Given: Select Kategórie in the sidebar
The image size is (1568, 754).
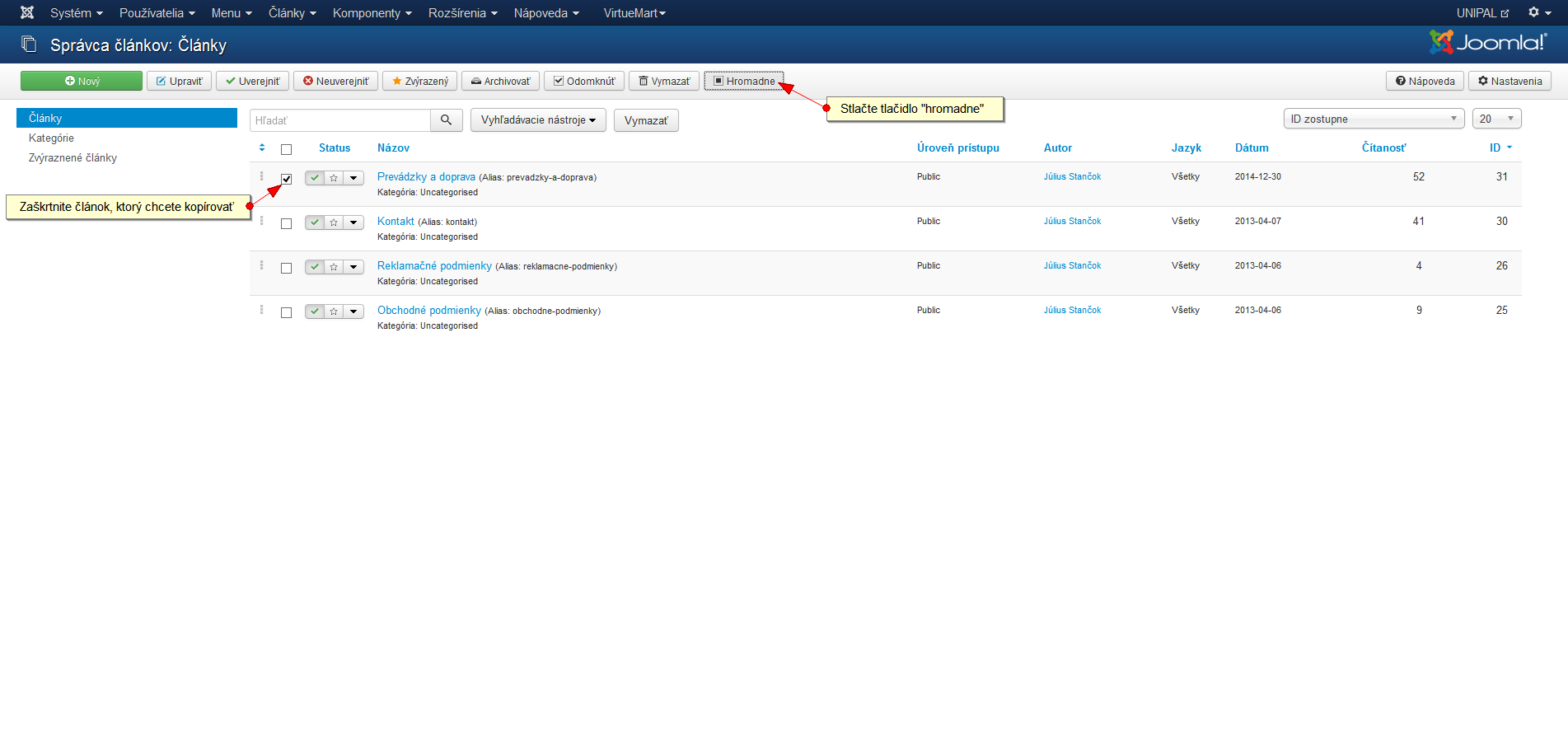Looking at the screenshot, I should point(51,138).
